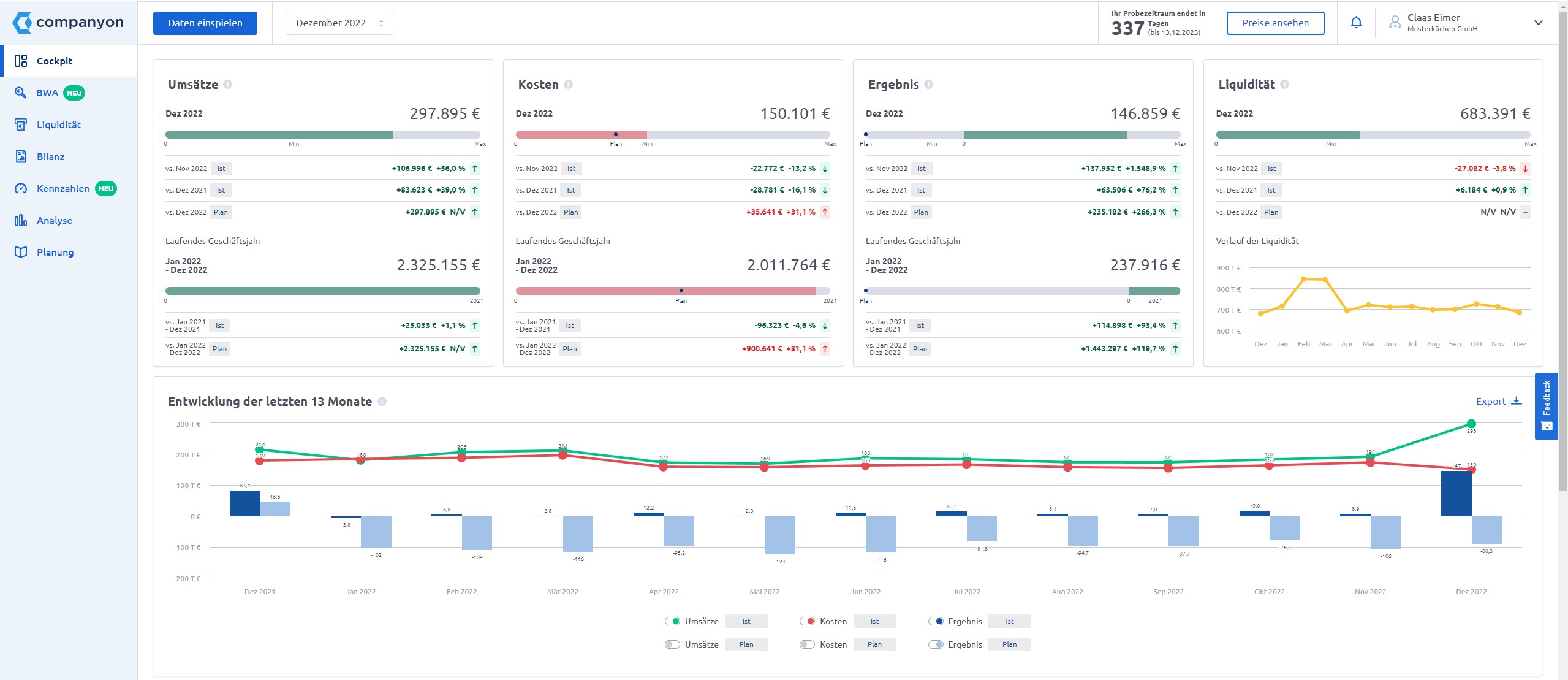The width and height of the screenshot is (1568, 680).
Task: Expand the Dezember 2022 month dropdown
Action: (x=340, y=22)
